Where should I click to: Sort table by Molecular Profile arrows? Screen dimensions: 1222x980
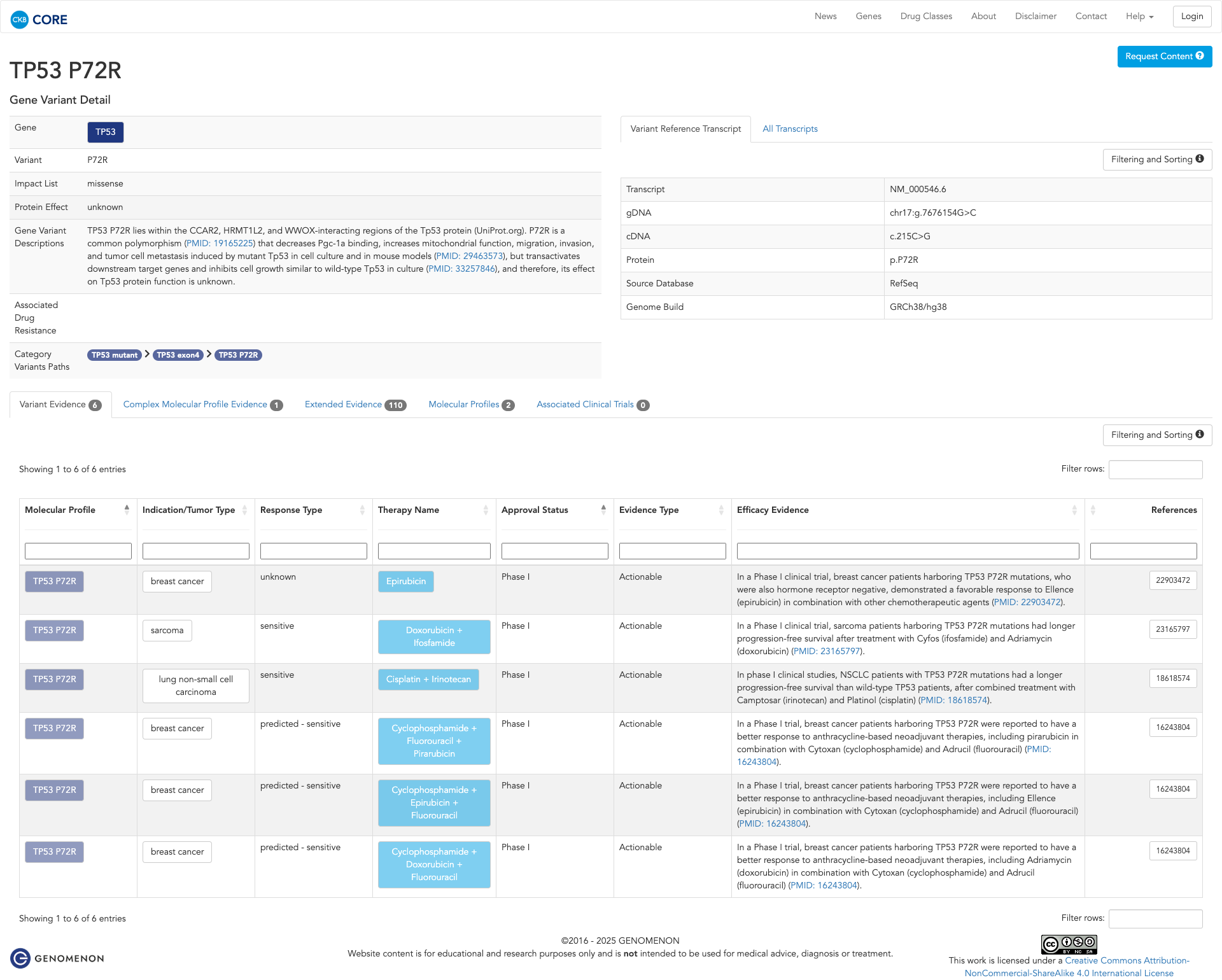coord(127,510)
